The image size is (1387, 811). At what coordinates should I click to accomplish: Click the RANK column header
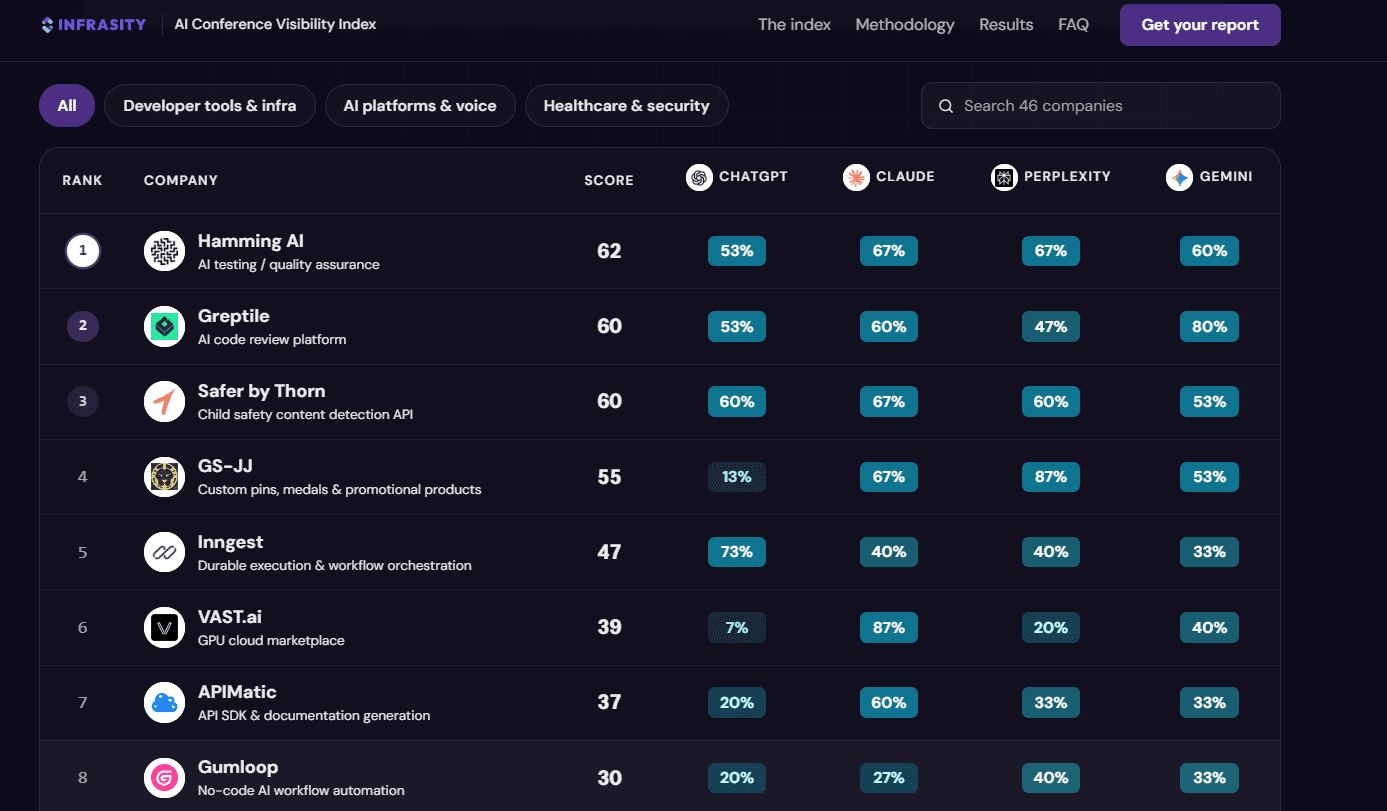pyautogui.click(x=82, y=181)
